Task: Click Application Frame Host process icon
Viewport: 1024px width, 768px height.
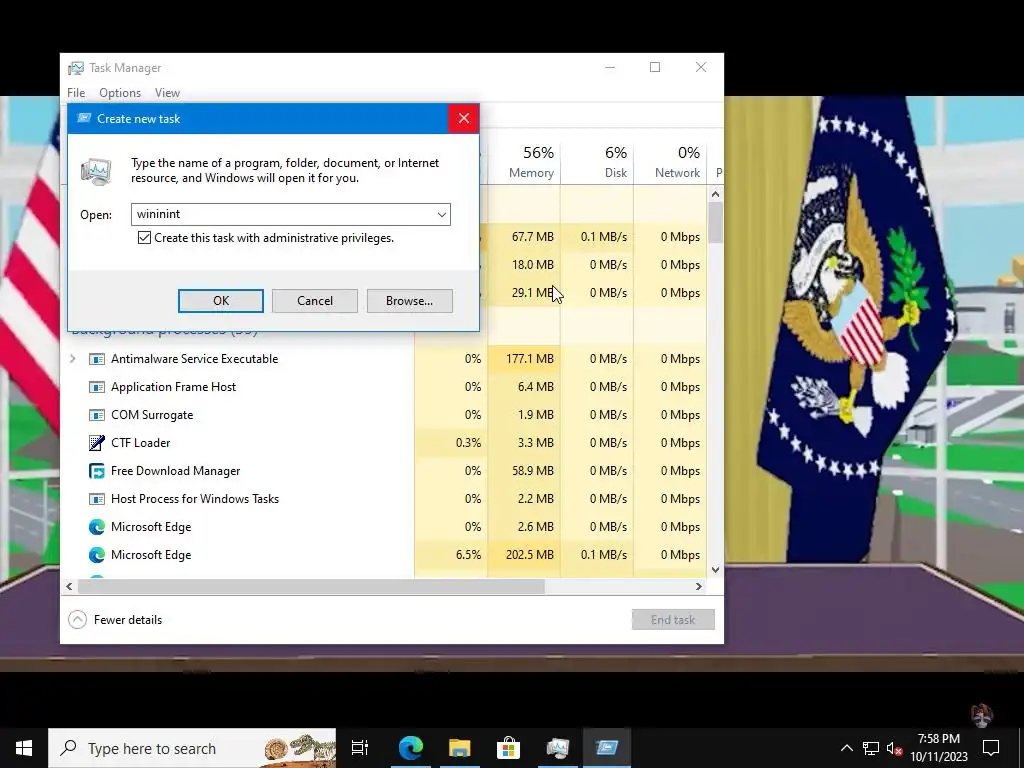Action: click(x=97, y=387)
